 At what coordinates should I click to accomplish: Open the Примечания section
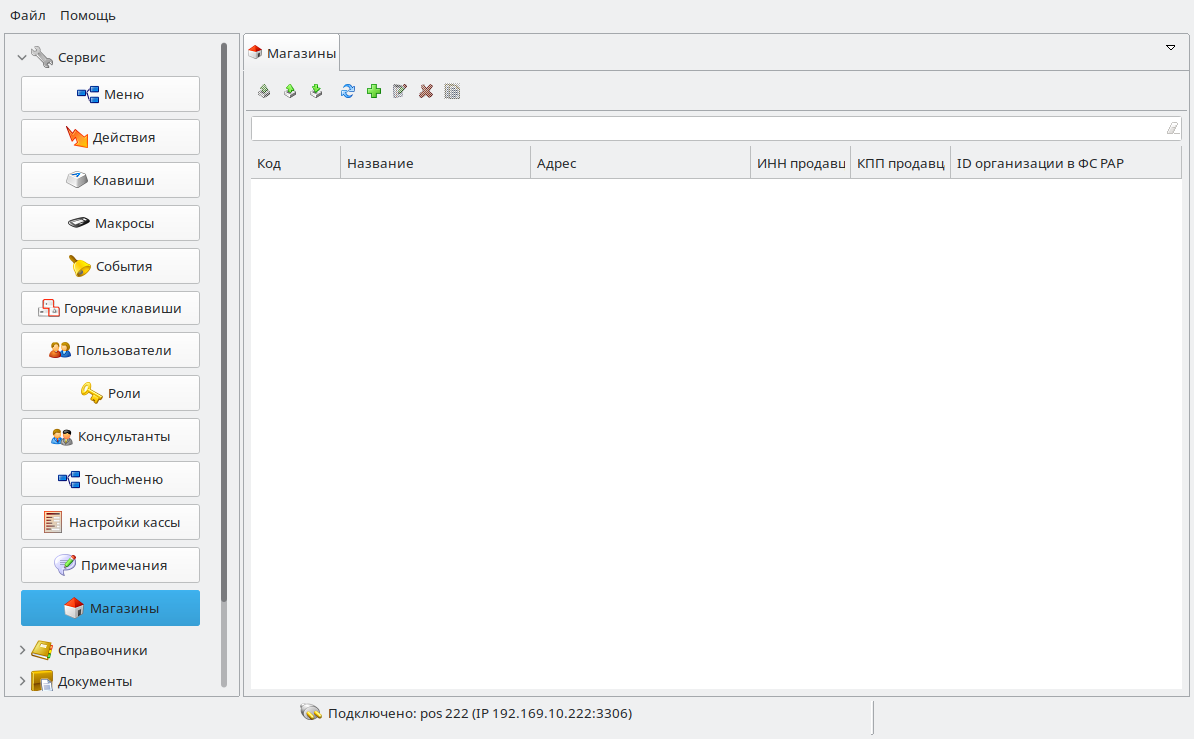[110, 565]
